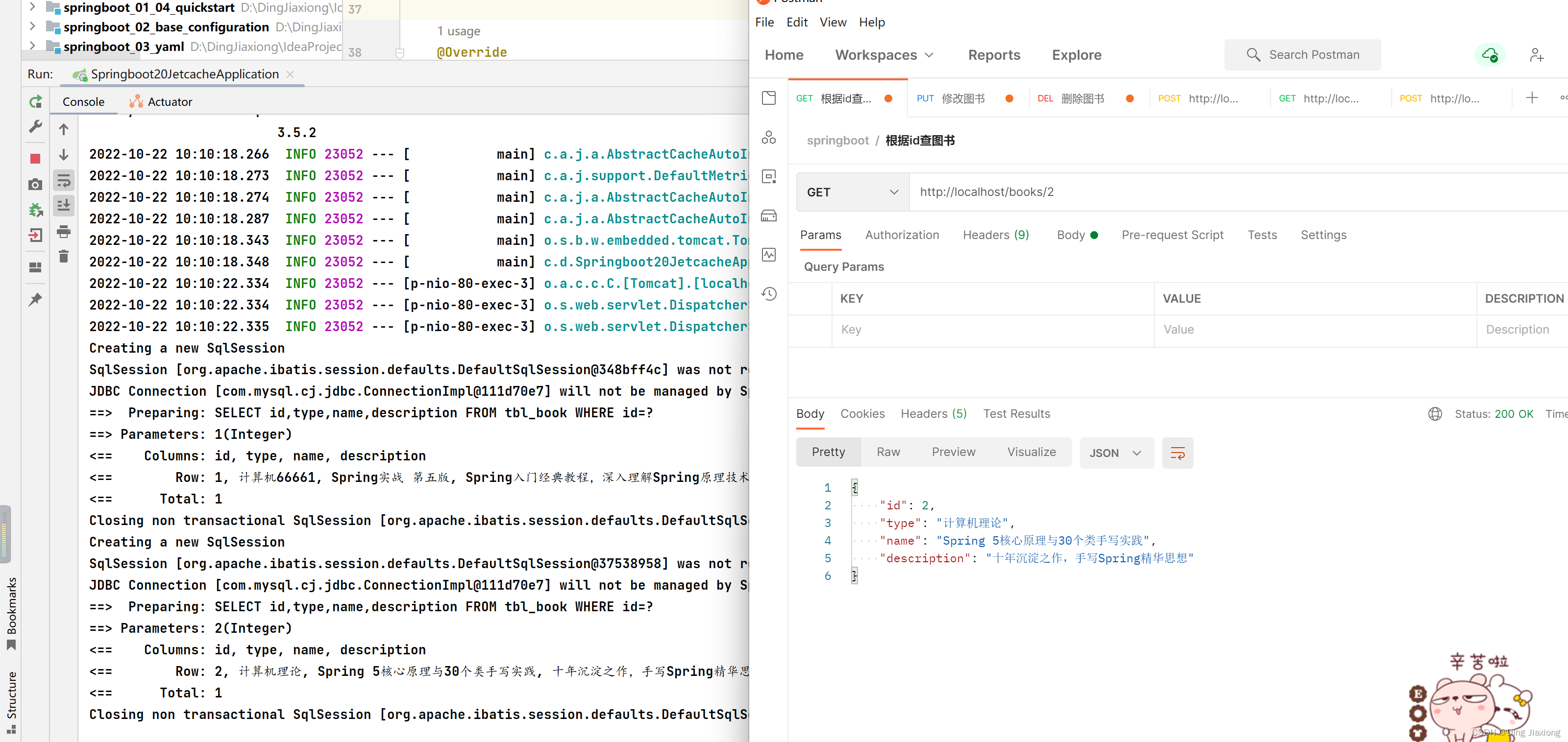Viewport: 1568px width, 742px height.
Task: Pin the Run tab with pin icon
Action: tap(35, 299)
